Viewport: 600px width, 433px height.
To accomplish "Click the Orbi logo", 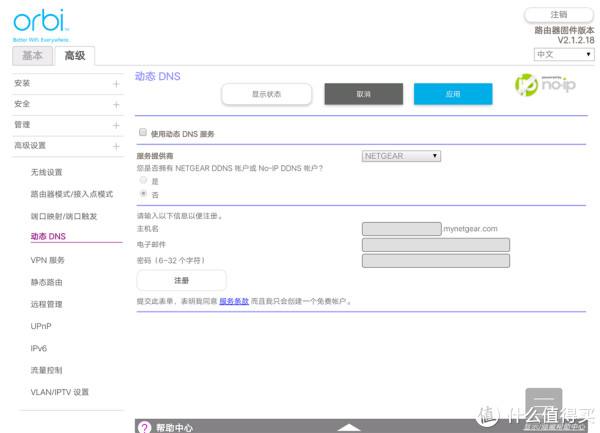I will click(x=36, y=21).
